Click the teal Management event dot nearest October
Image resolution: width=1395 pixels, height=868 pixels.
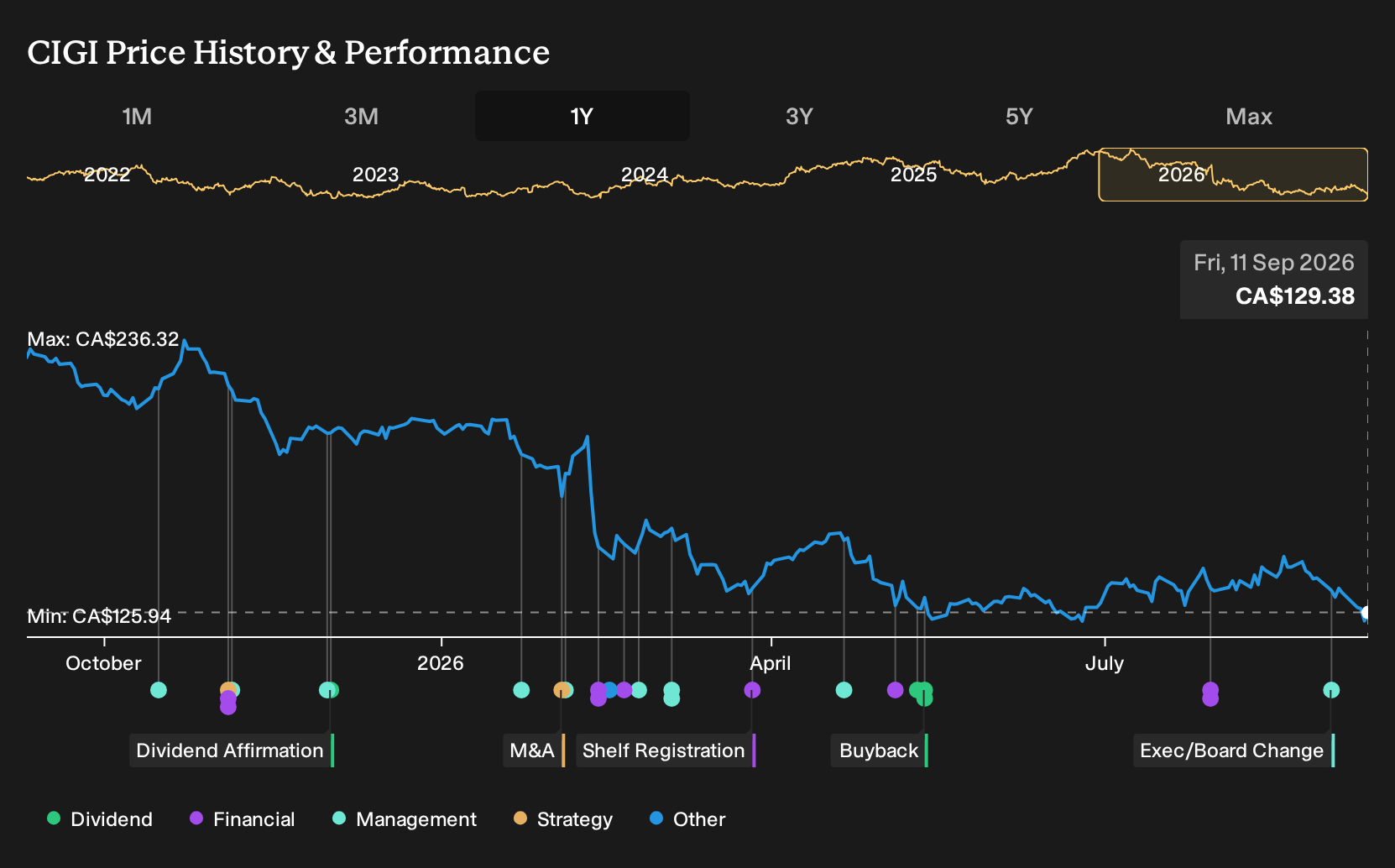coord(159,690)
